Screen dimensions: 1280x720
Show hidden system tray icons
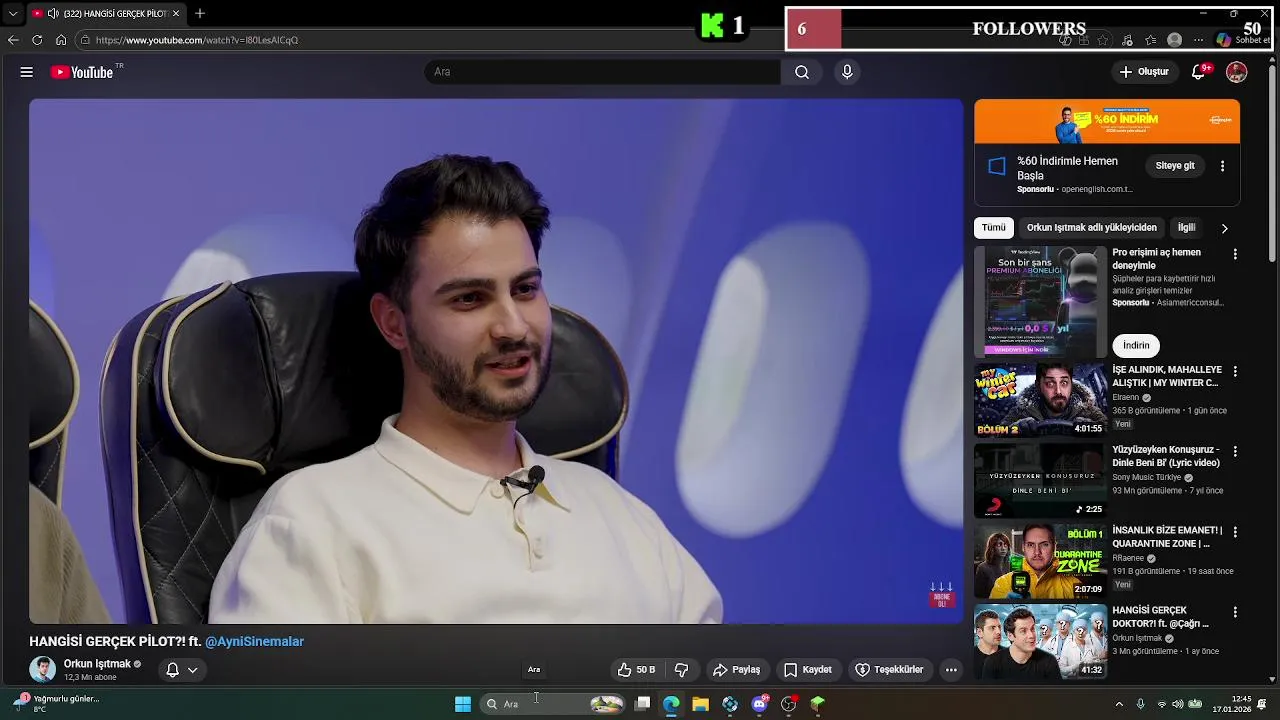tap(1119, 704)
